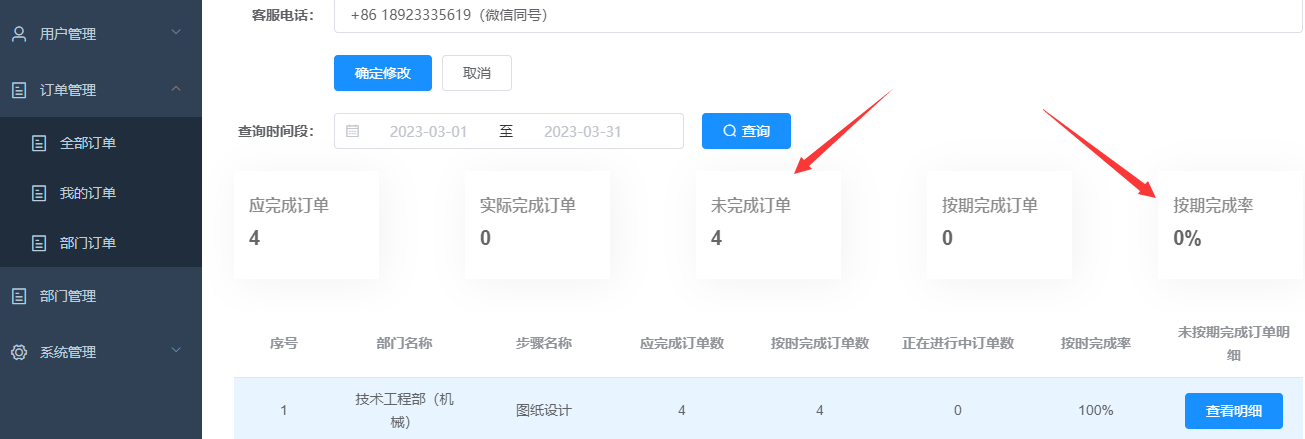
Task: Collapse 订单管理 menu with its chevron
Action: click(x=176, y=89)
